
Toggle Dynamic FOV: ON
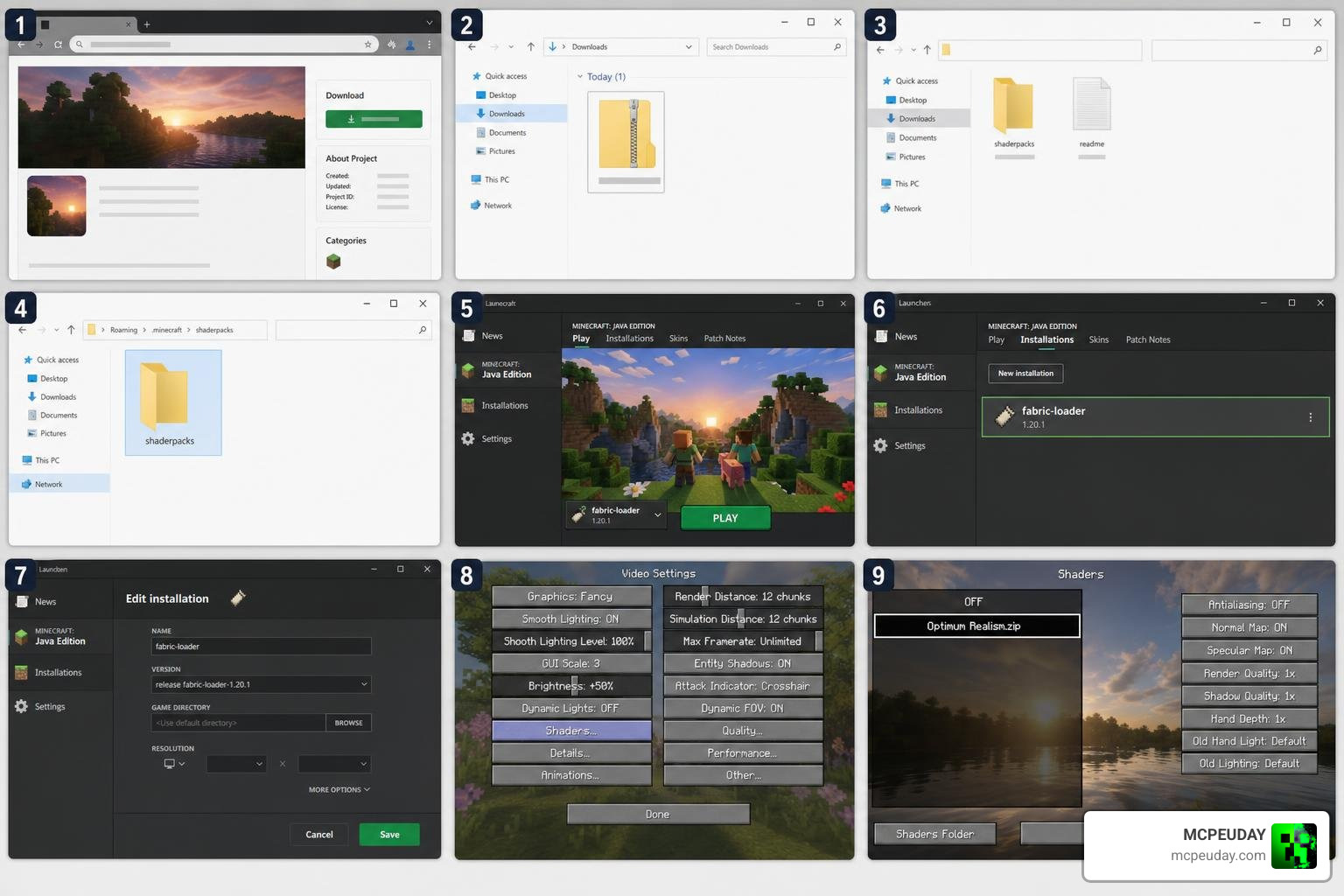(743, 708)
